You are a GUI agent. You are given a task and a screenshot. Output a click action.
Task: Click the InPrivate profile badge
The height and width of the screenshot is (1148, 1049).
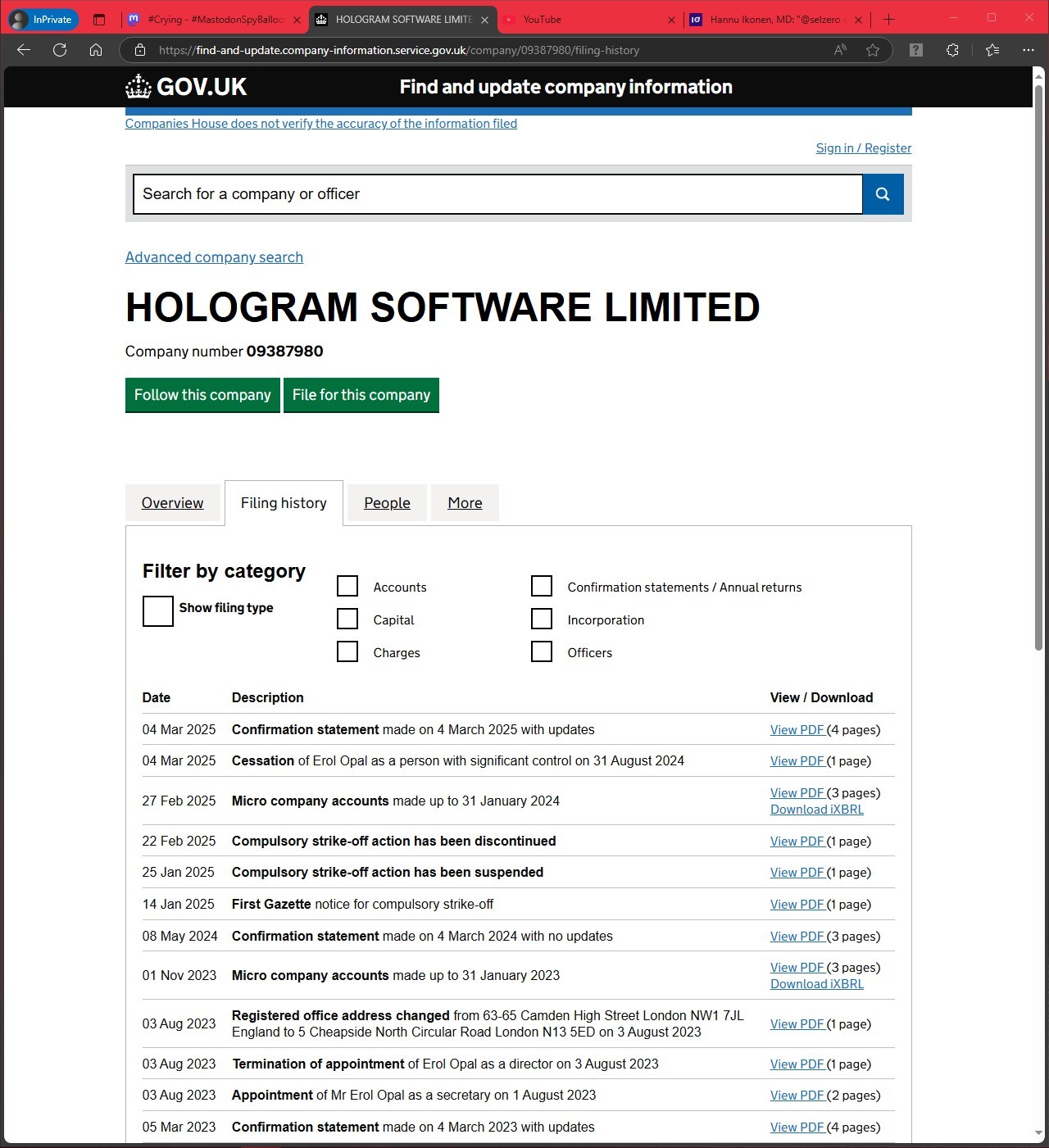pos(42,20)
